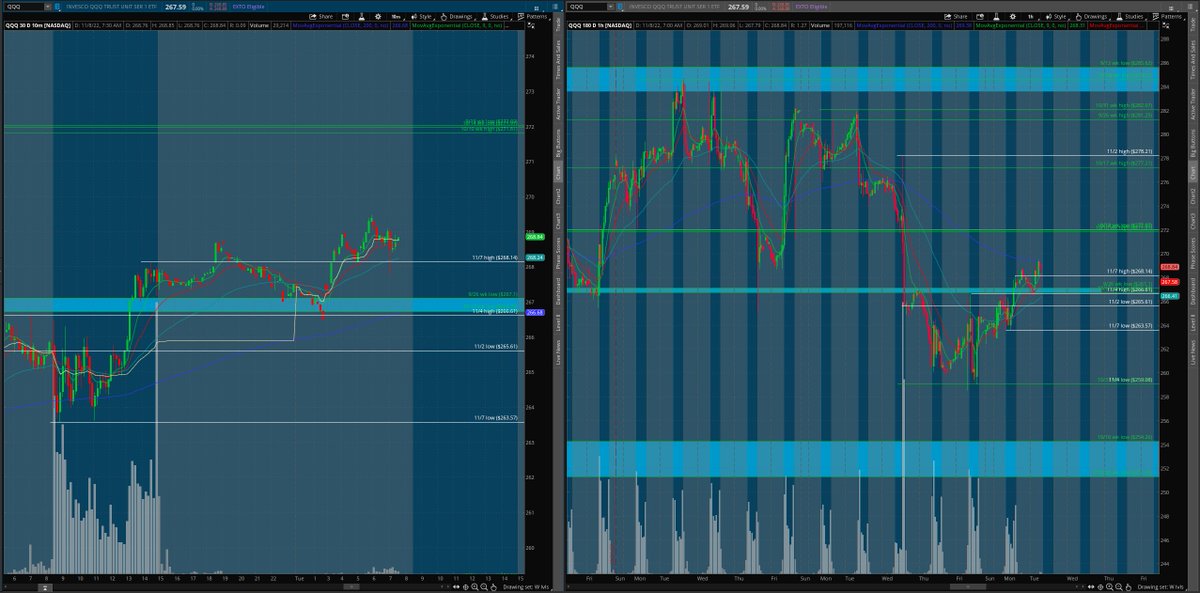This screenshot has width=1200, height=593.
Task: Open Style menu on left 10m chart
Action: coord(424,16)
